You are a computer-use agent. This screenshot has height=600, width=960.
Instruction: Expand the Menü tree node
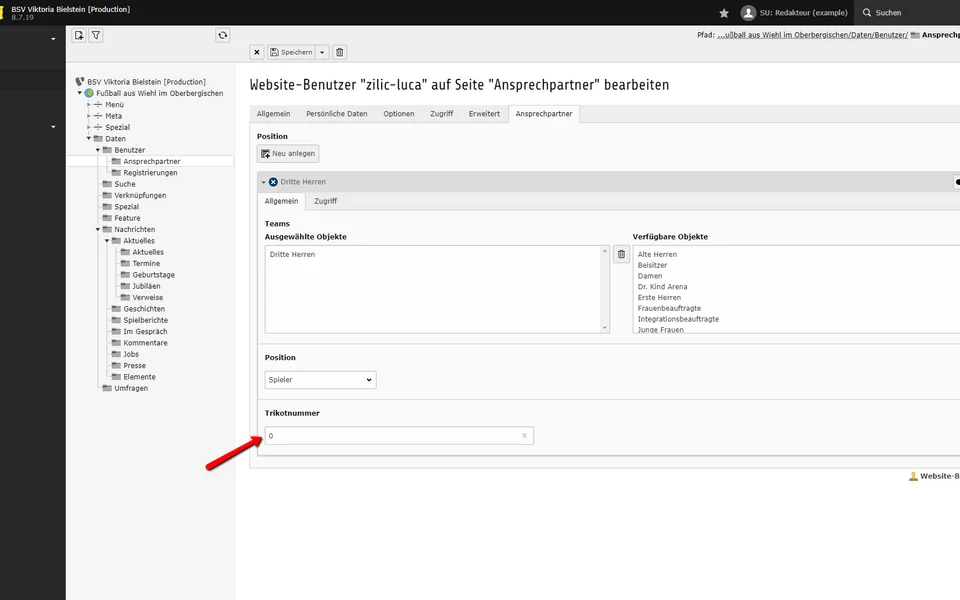click(89, 105)
